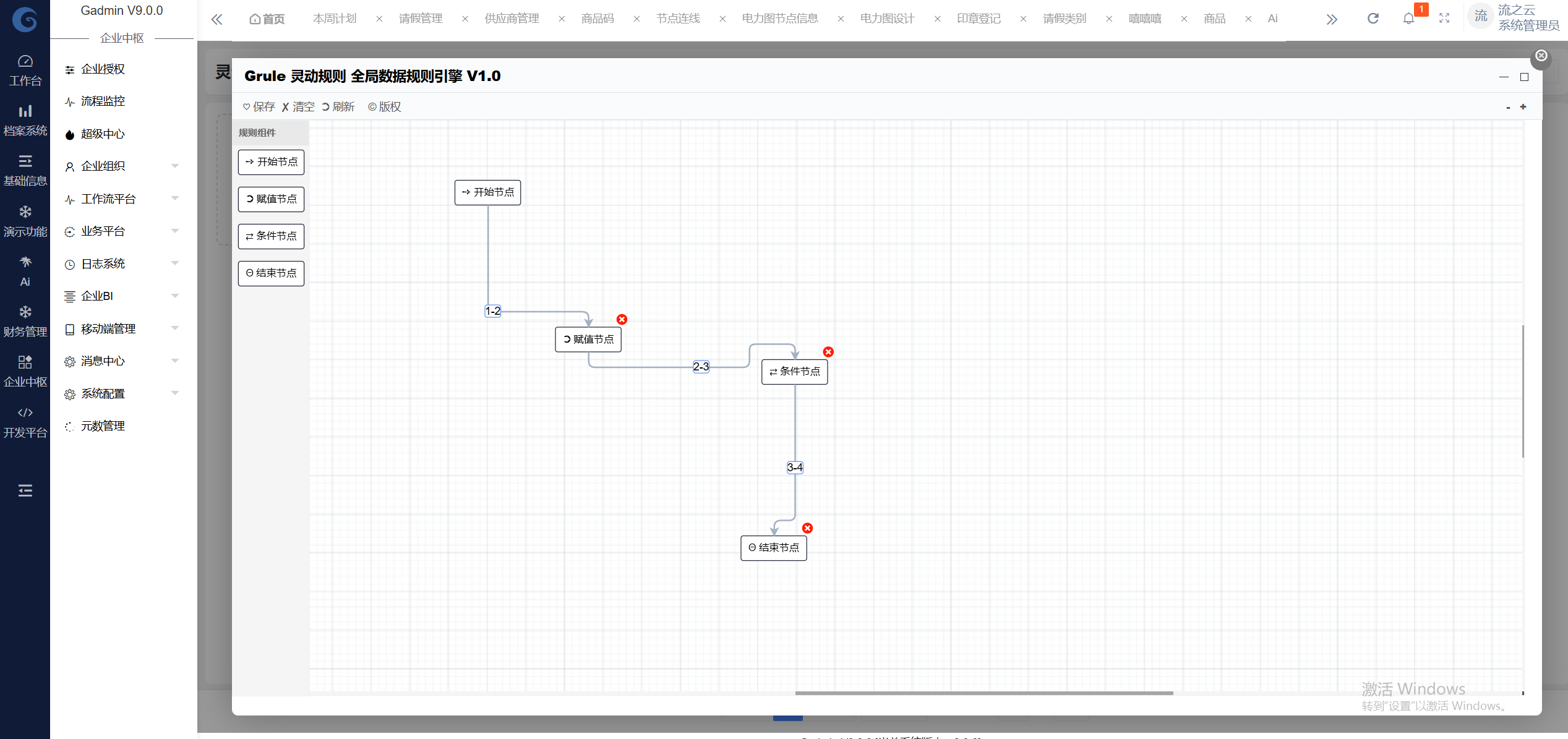Select the 2-3 connection label
The width and height of the screenshot is (1568, 739).
[x=700, y=367]
